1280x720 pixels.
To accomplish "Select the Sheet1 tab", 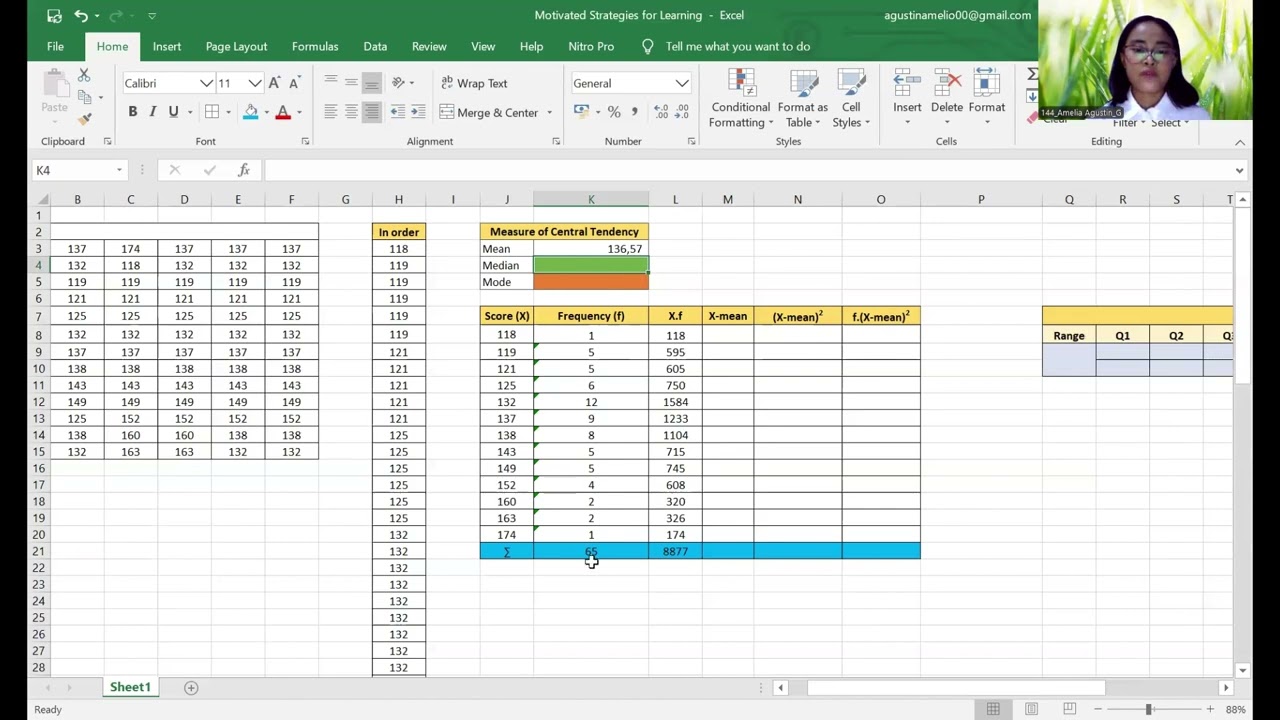I will point(130,687).
